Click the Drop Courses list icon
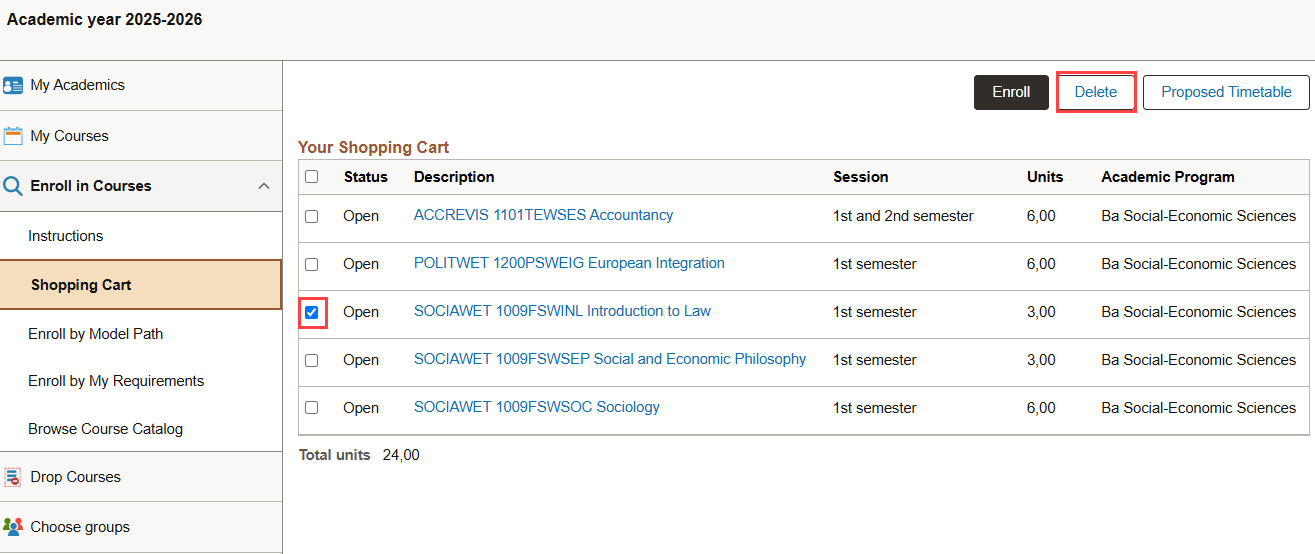The image size is (1315, 554). point(13,477)
